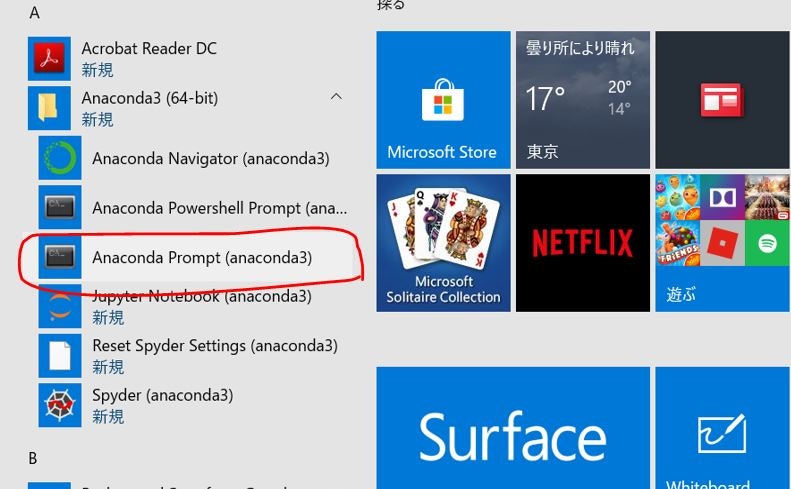Click Anaconda Powershell Prompt console icon

pos(60,207)
